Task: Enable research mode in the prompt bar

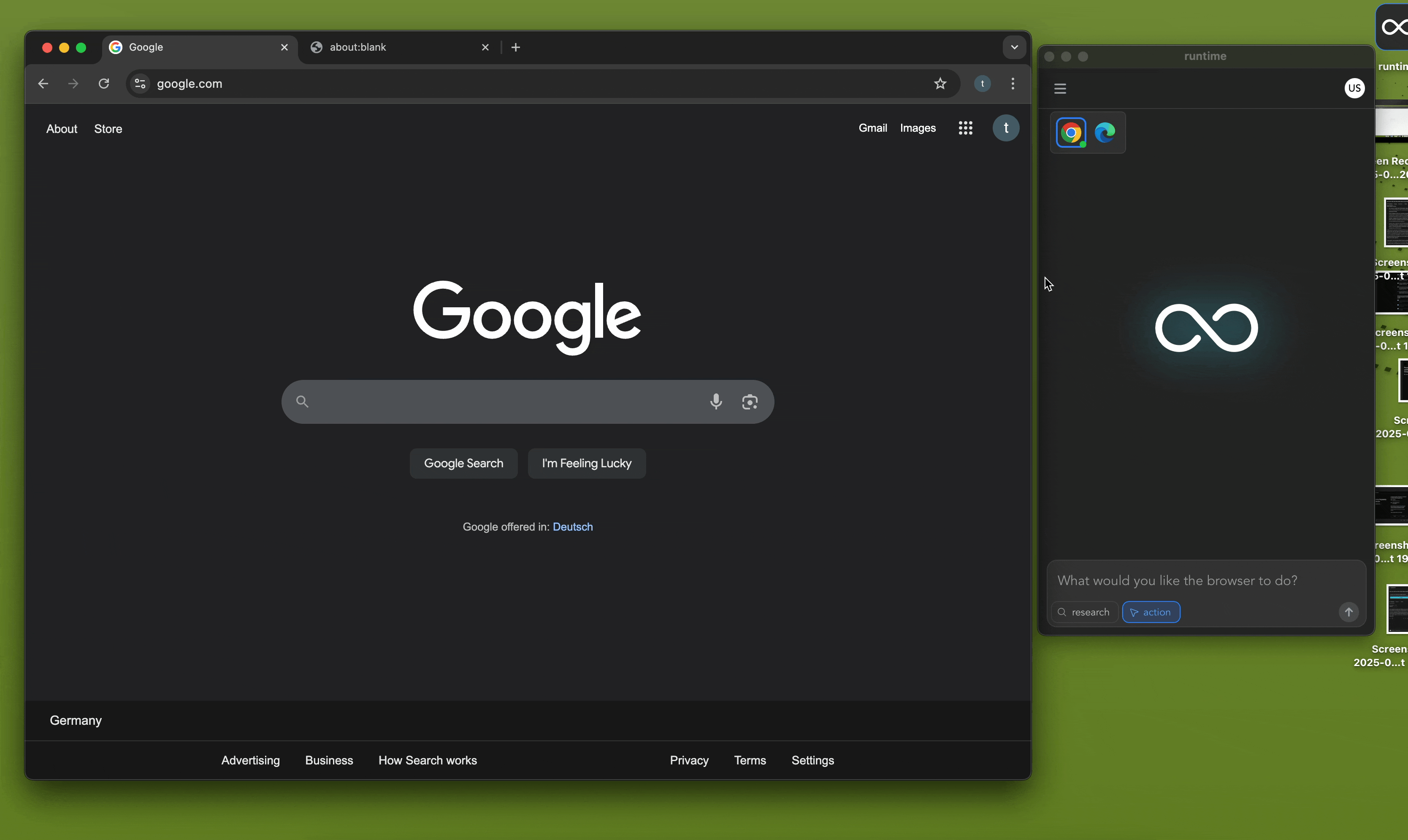Action: click(x=1084, y=612)
